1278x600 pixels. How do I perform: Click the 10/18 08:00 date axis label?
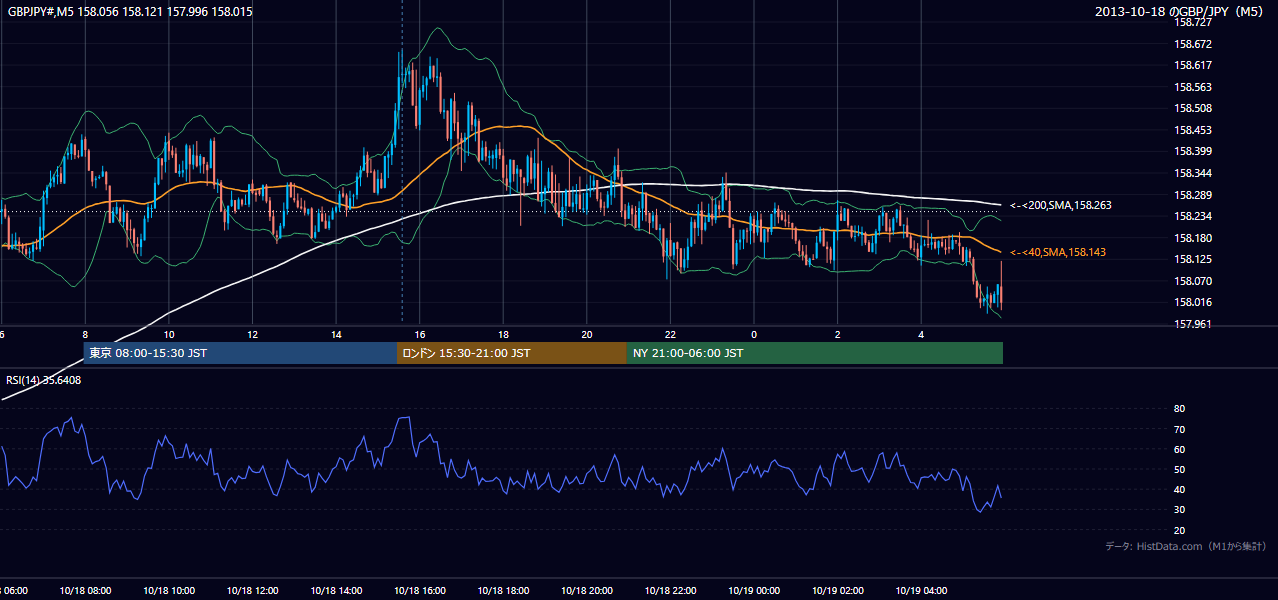click(x=85, y=591)
